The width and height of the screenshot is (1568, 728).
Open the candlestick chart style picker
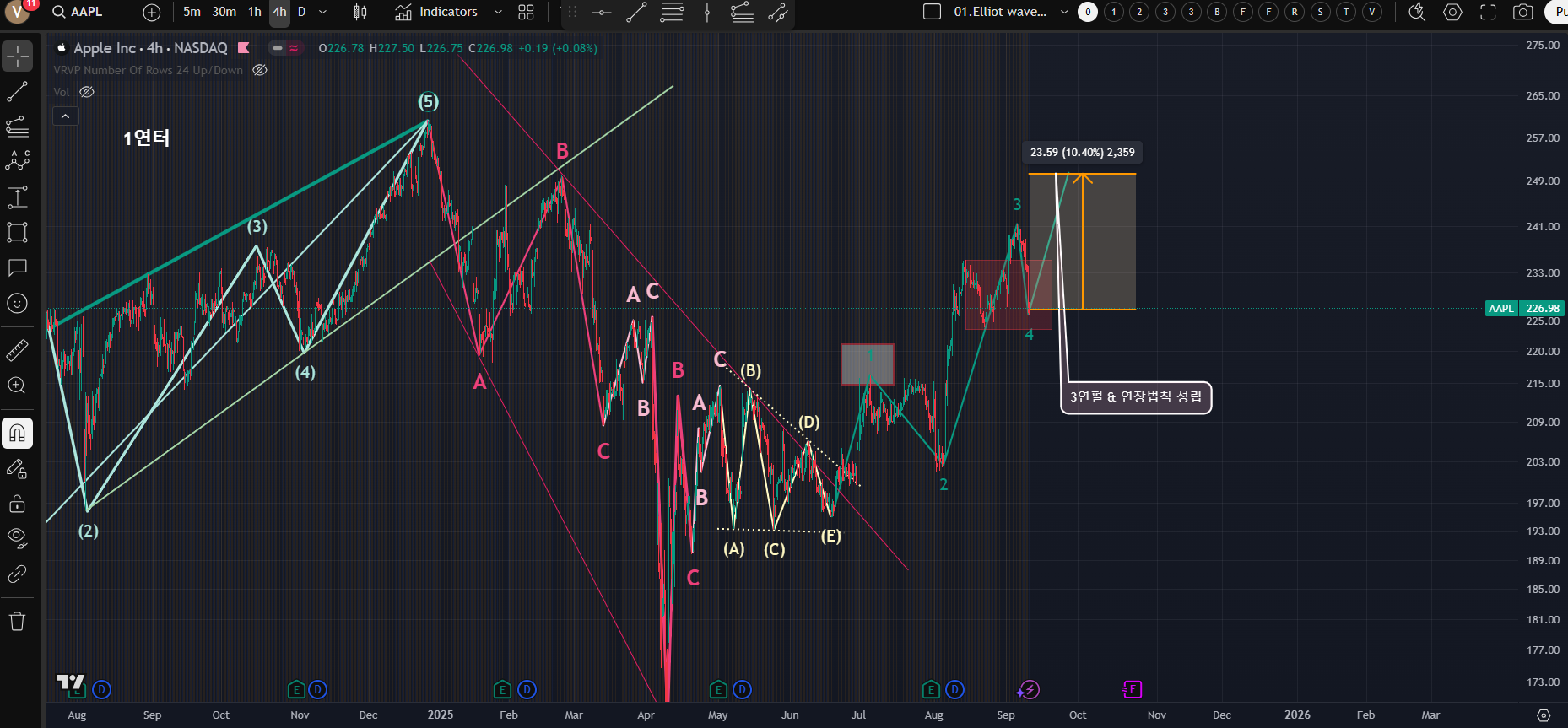[x=360, y=12]
